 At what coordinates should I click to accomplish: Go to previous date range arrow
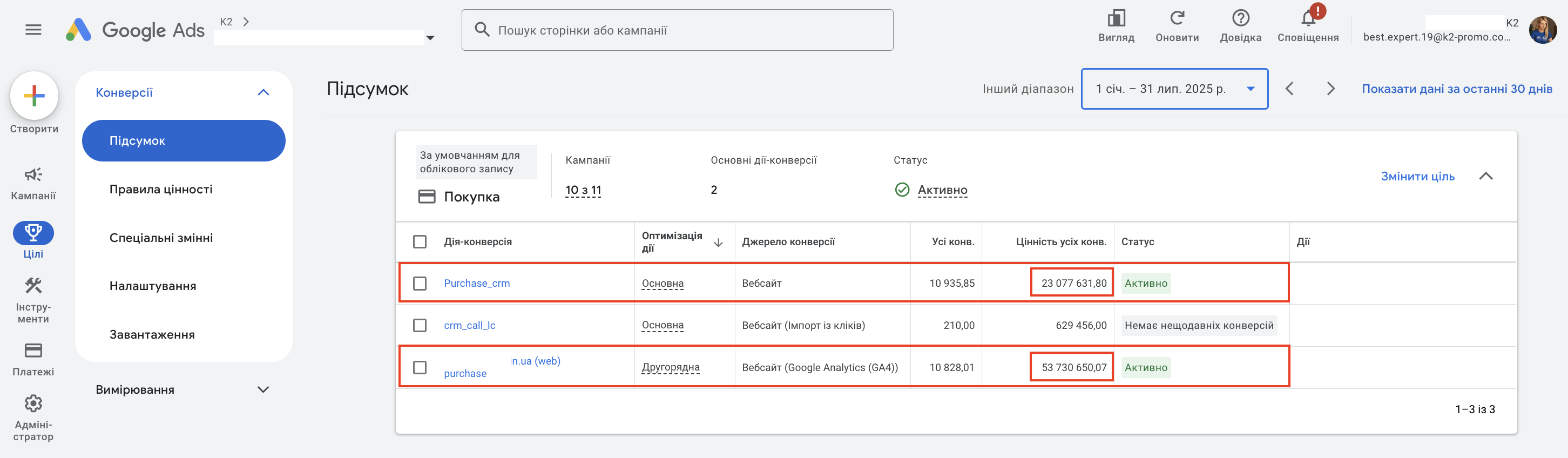[1289, 89]
